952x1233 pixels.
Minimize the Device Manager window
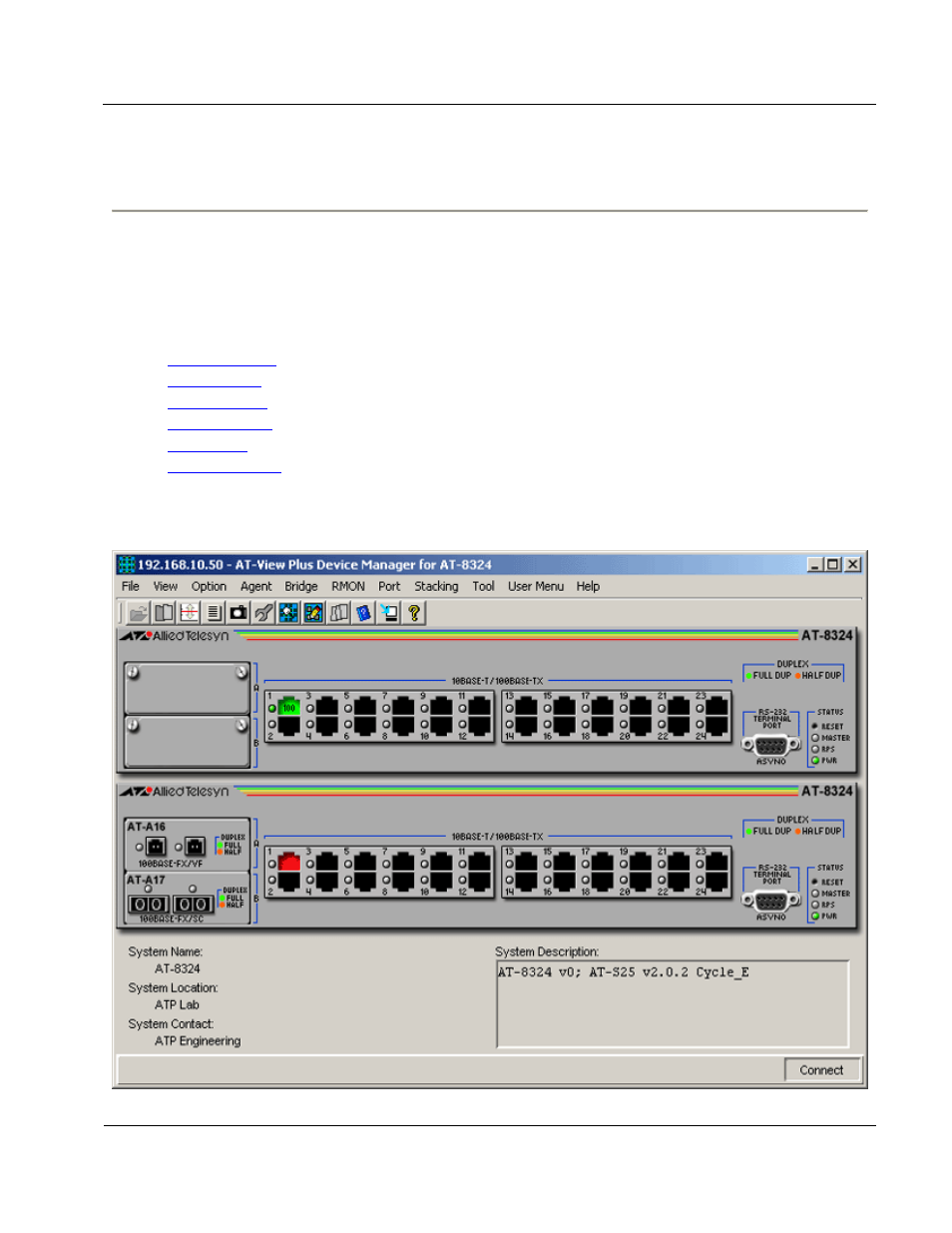click(815, 565)
